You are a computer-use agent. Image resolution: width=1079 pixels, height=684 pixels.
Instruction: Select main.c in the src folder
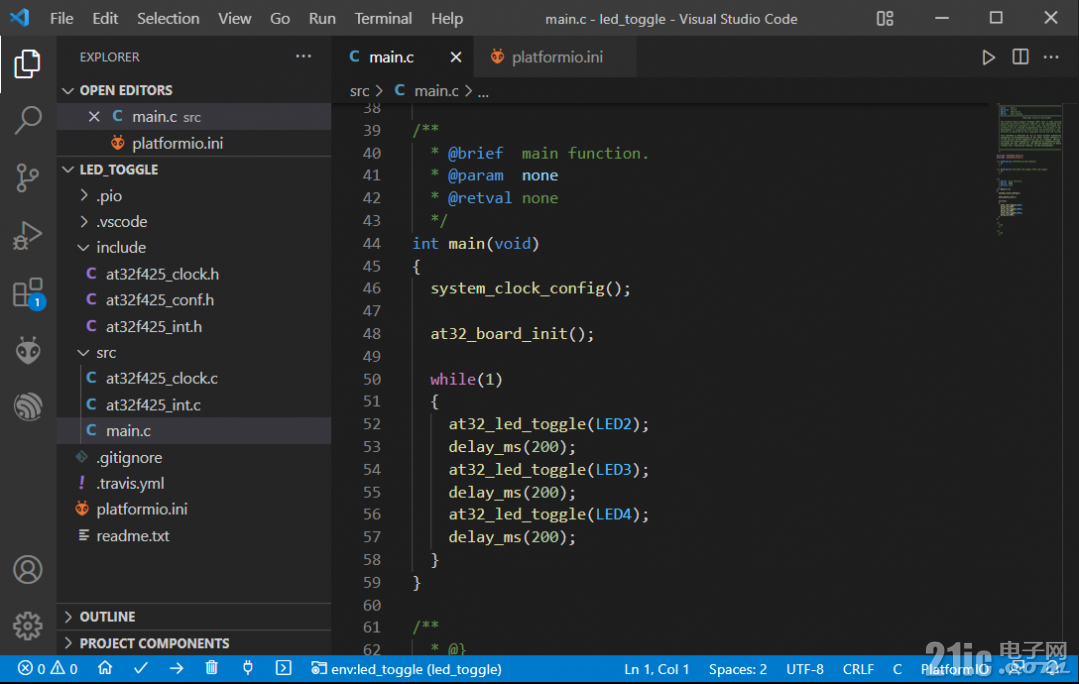click(194, 431)
